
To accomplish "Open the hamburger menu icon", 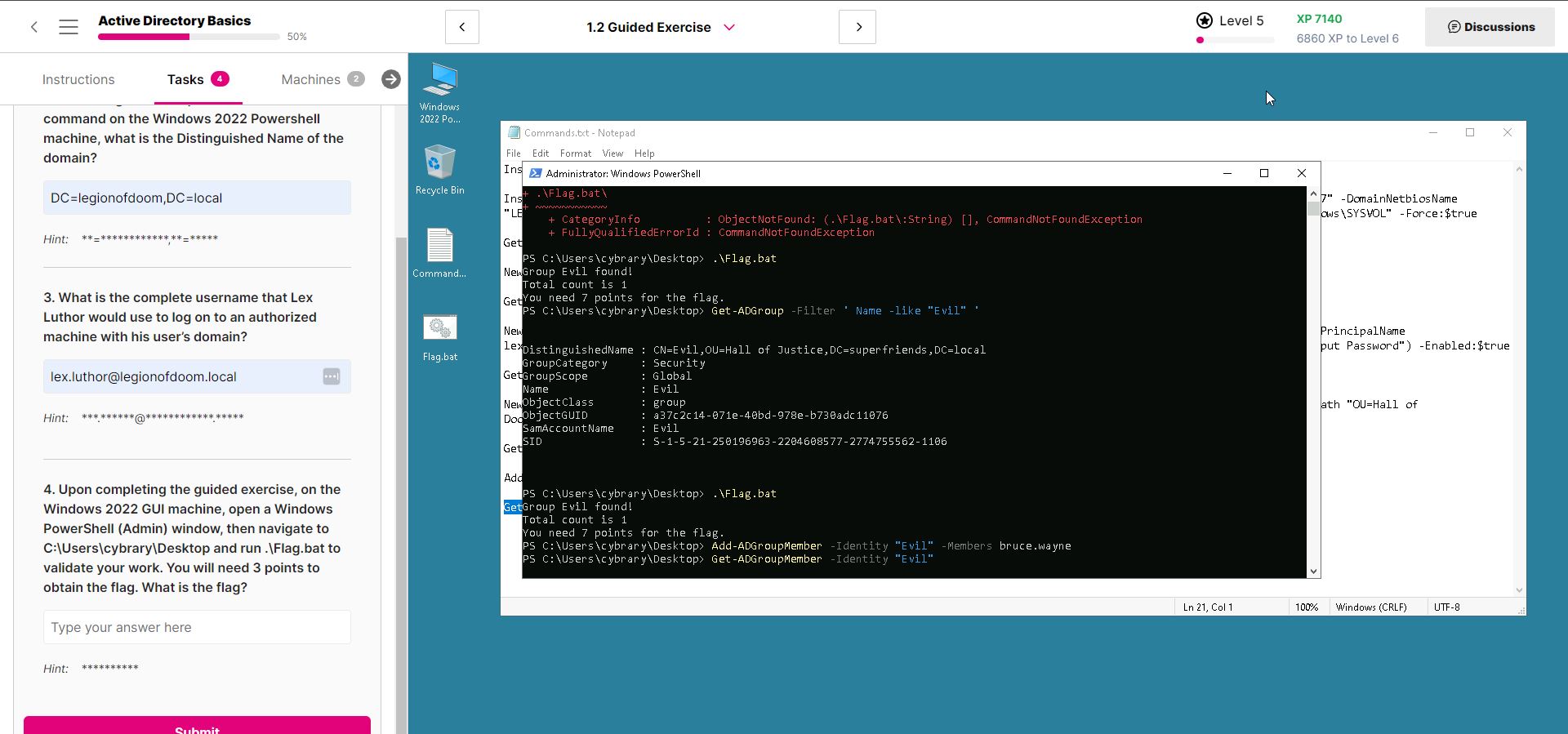I will 69,27.
